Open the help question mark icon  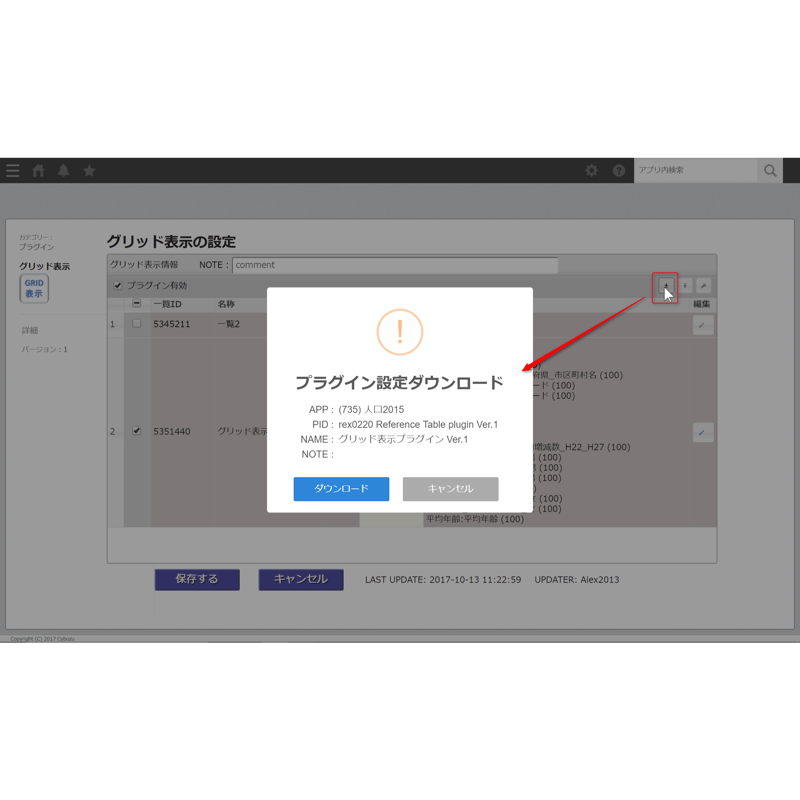(619, 170)
